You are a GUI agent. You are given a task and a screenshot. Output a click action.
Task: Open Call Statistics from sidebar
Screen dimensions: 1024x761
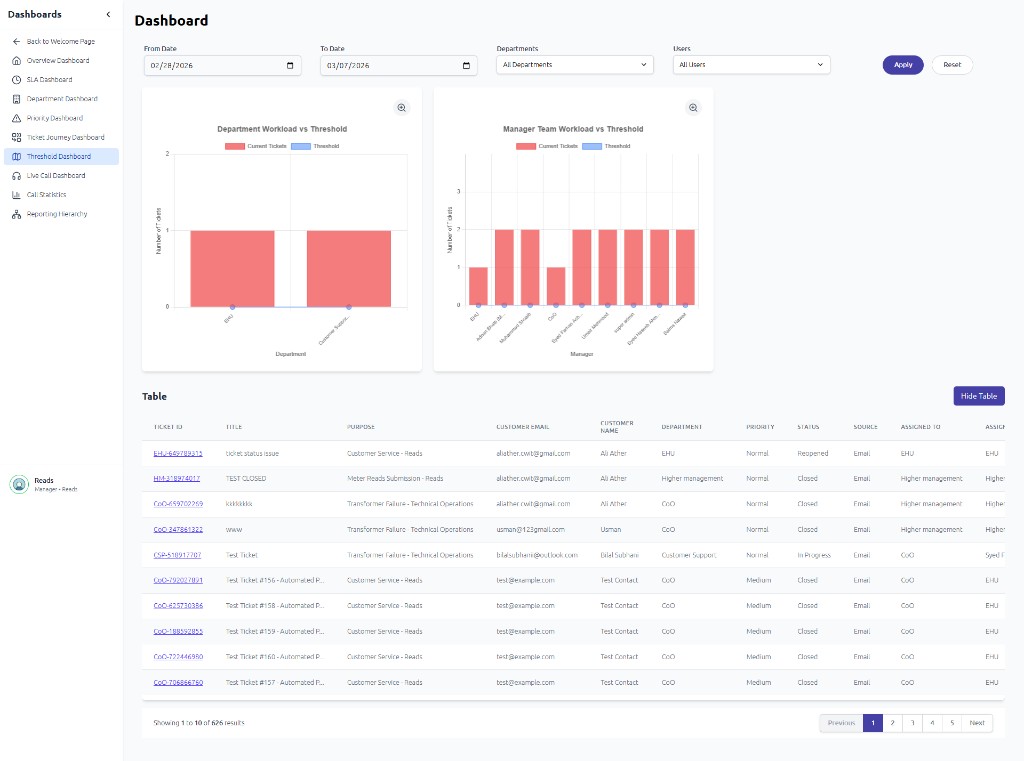click(x=46, y=195)
